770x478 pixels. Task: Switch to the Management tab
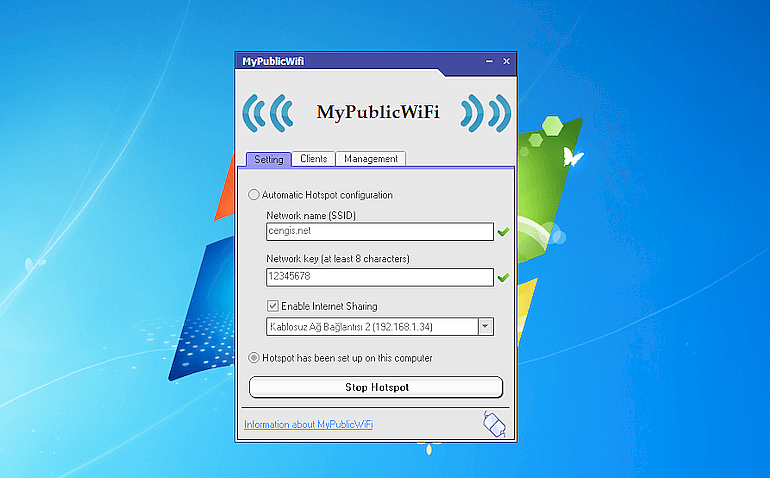coord(371,159)
